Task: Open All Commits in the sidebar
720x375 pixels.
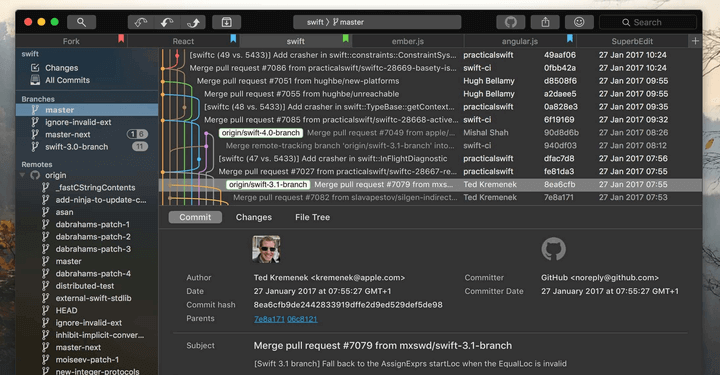Action: 87,80
